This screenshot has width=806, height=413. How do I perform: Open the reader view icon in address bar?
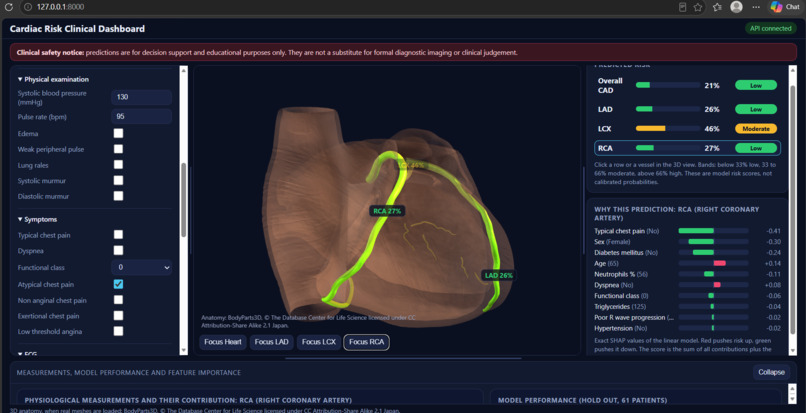682,7
